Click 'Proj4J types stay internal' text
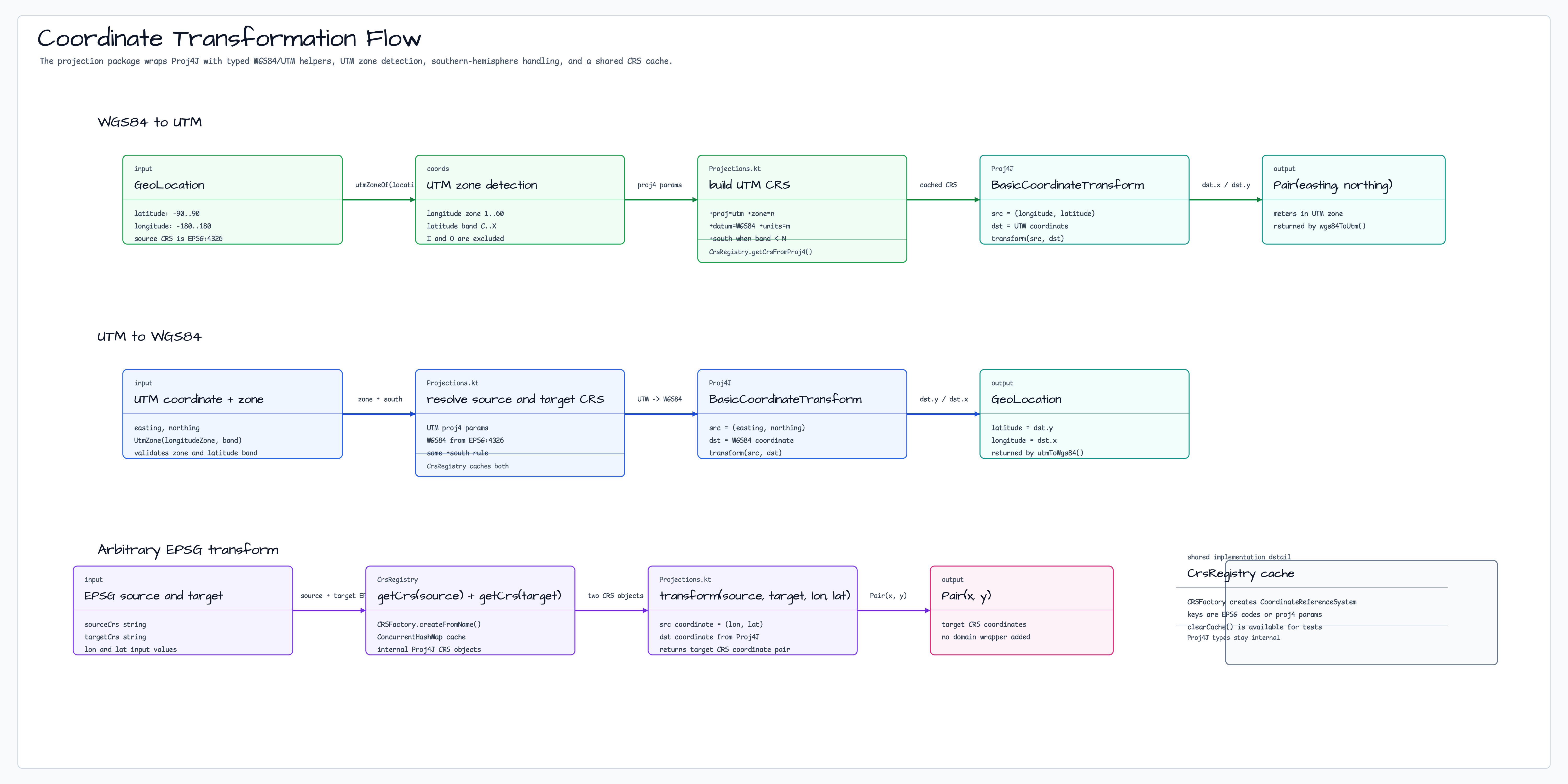This screenshot has width=1568, height=784. pyautogui.click(x=1233, y=638)
